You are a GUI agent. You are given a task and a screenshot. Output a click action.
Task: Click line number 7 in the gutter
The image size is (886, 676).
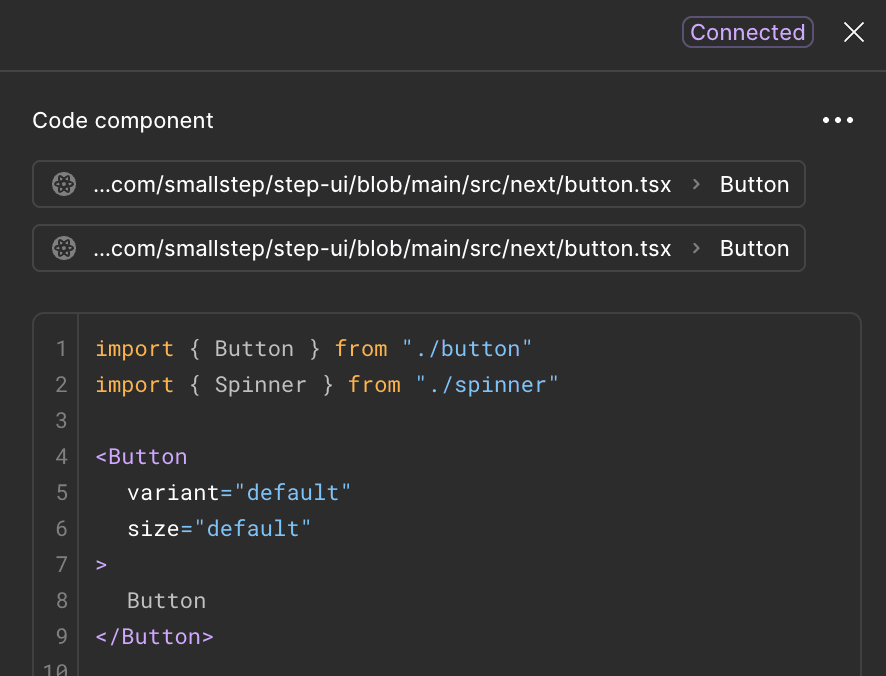point(61,565)
